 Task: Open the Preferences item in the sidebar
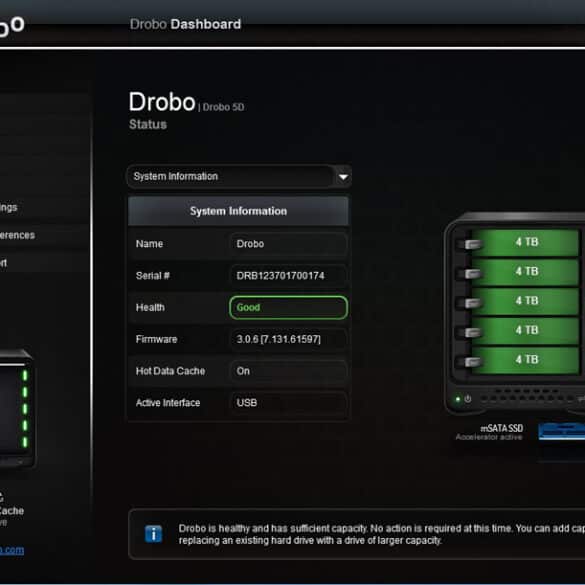coord(17,235)
